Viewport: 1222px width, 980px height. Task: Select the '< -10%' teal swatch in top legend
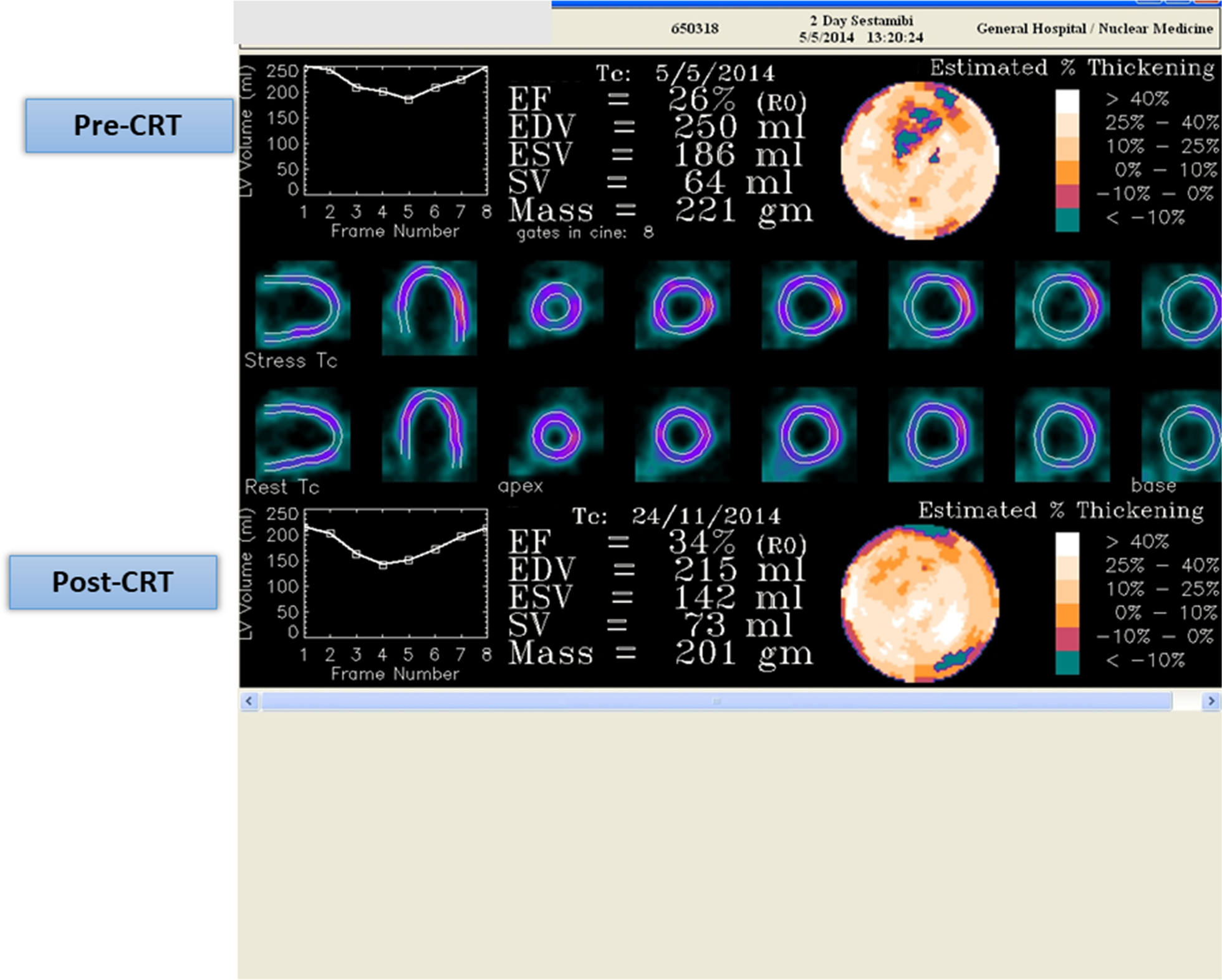1067,219
